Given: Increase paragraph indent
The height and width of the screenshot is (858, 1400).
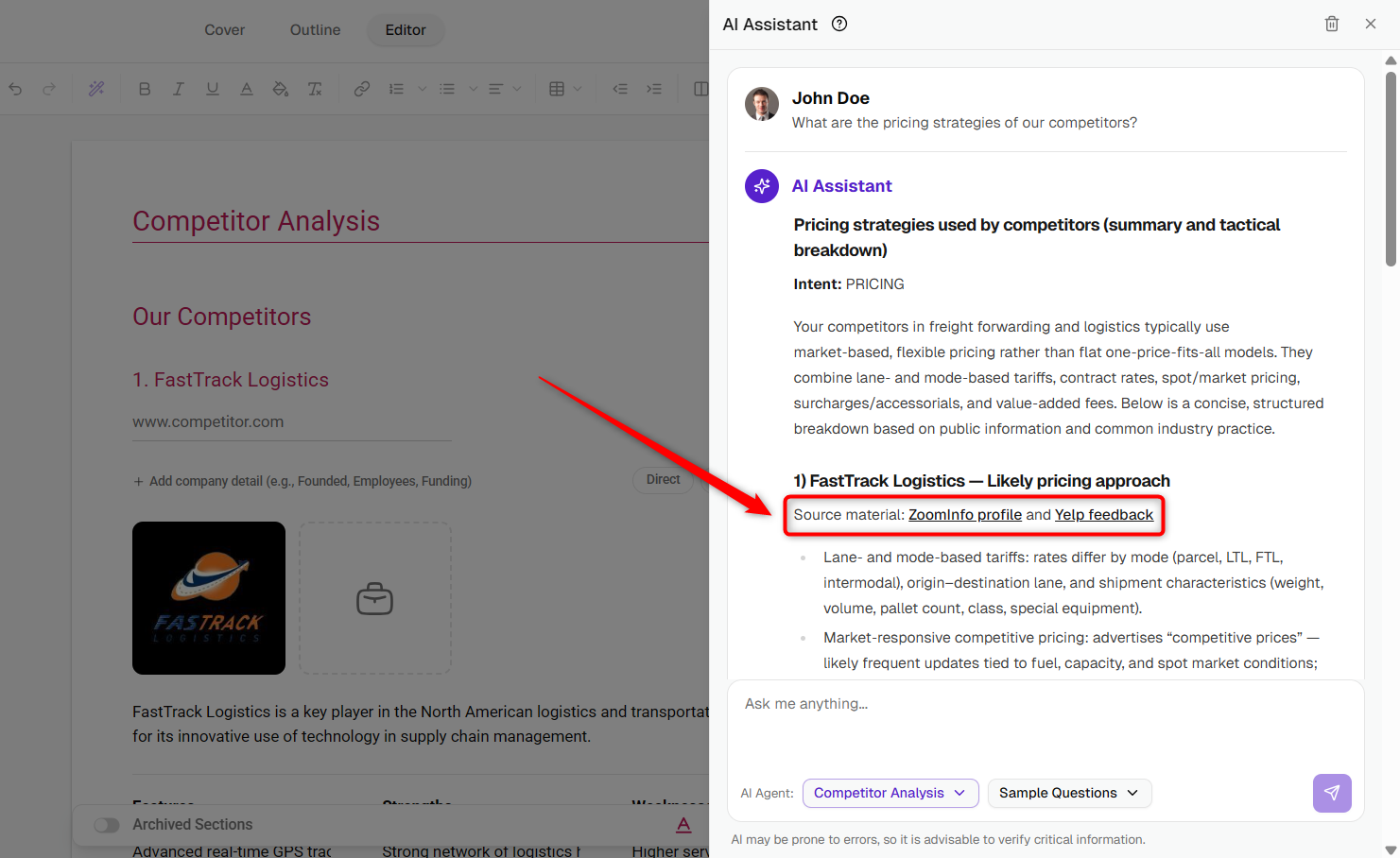Looking at the screenshot, I should 654,89.
